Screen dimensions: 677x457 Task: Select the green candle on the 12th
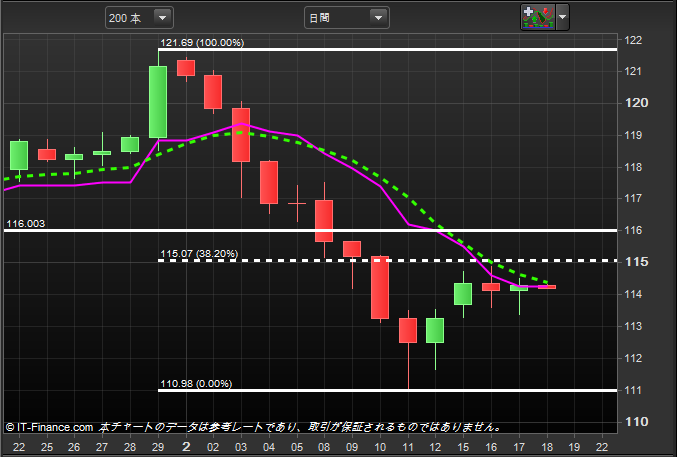(435, 330)
